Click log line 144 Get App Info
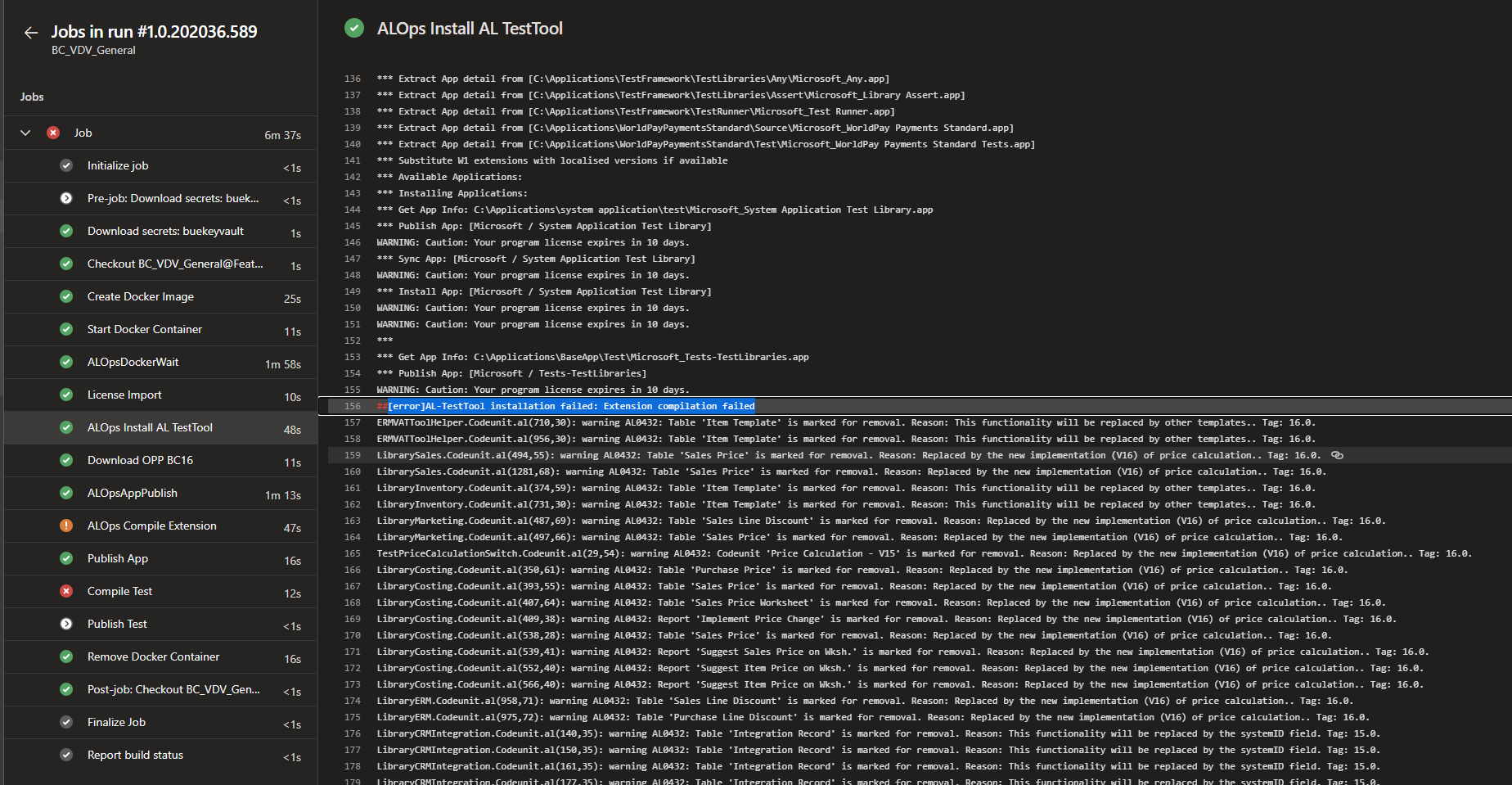The width and height of the screenshot is (1512, 785). point(655,210)
